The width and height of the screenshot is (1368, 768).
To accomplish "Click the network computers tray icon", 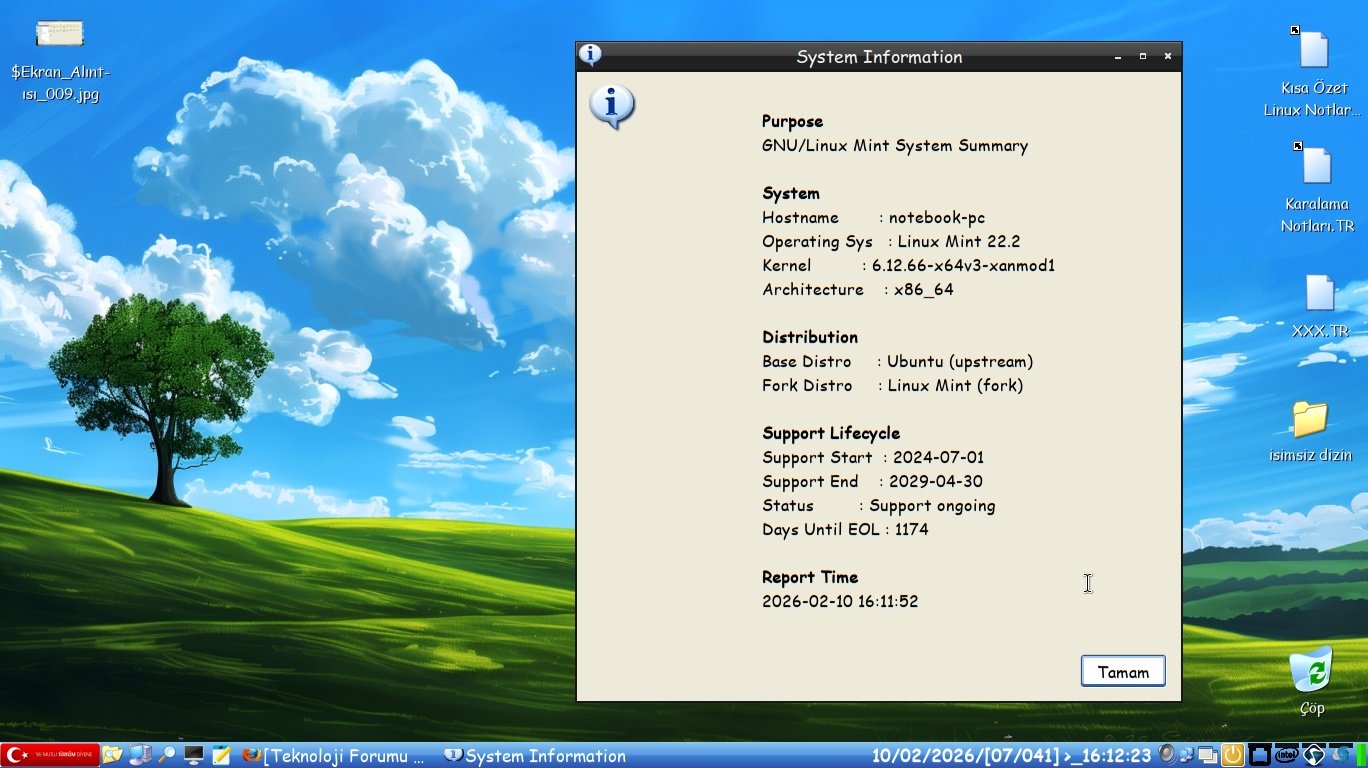I will (x=1187, y=755).
